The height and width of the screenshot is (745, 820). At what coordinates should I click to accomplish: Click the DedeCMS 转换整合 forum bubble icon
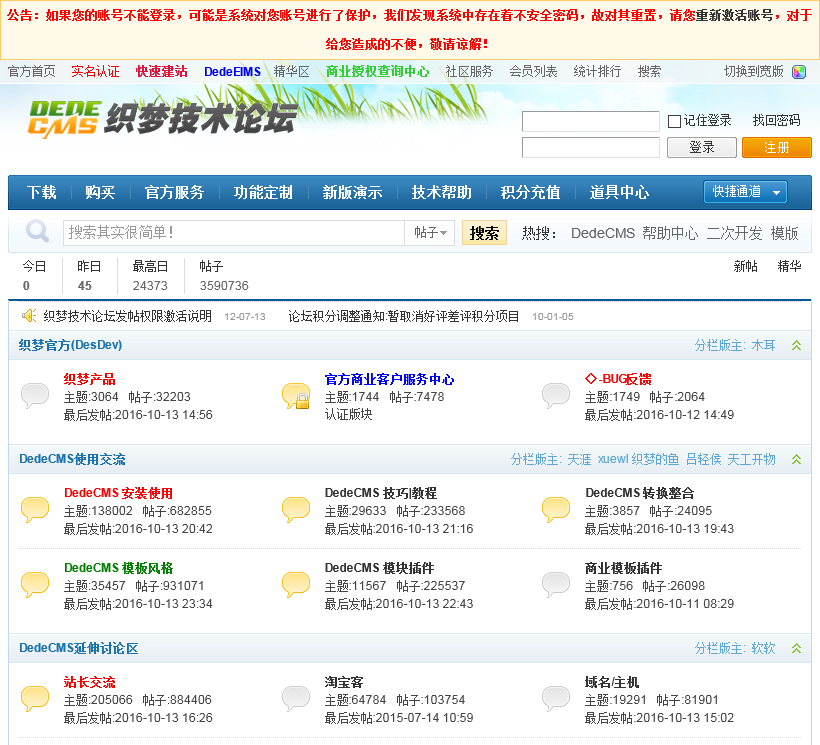[x=556, y=510]
